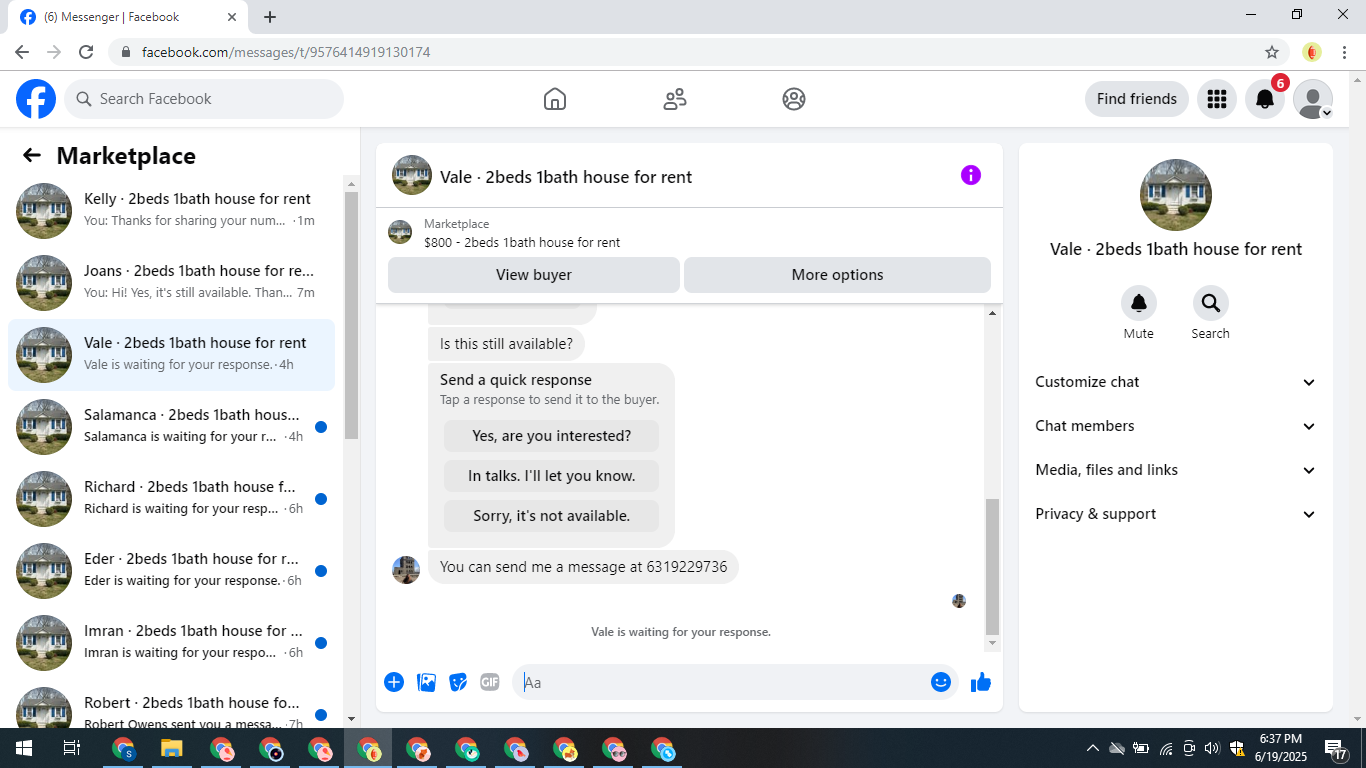Screen dimensions: 1366x768
Task: Open the taskbar volume icon
Action: click(x=1212, y=748)
